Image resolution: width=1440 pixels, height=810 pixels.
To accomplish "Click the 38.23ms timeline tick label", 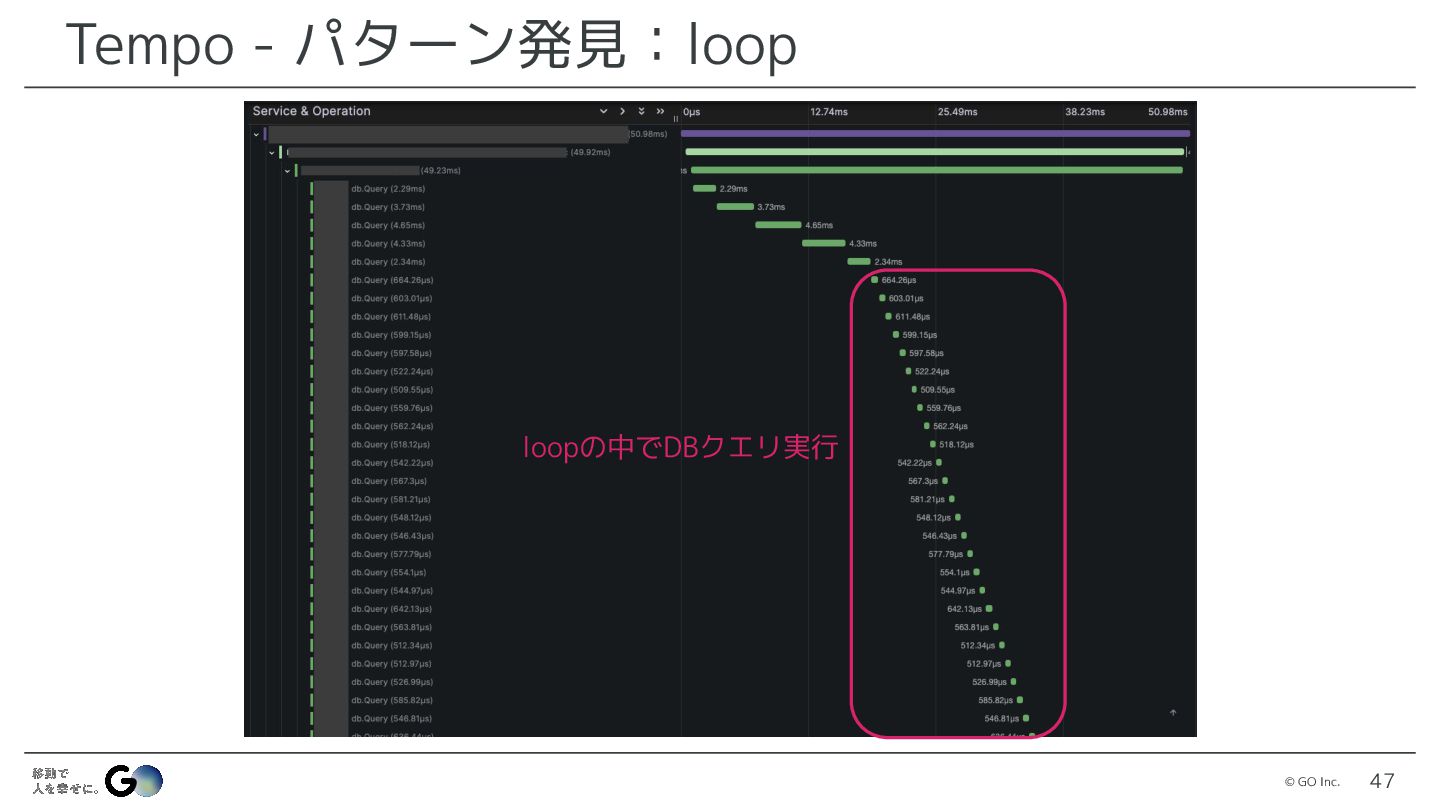I will pos(1085,112).
